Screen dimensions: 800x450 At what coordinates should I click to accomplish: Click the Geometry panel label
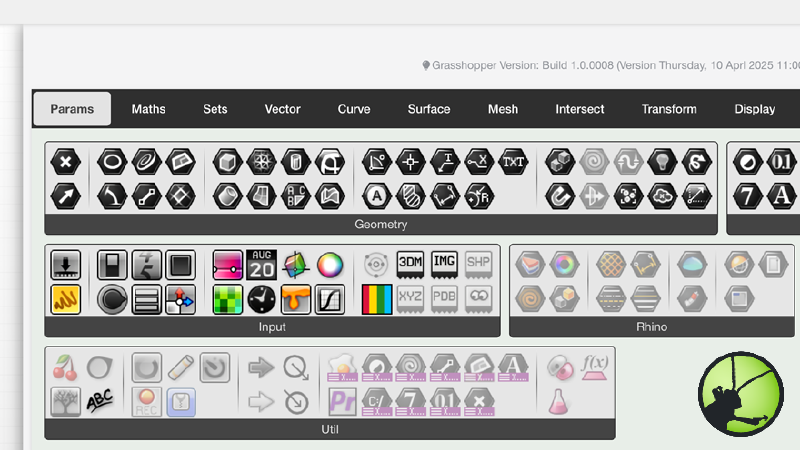381,224
